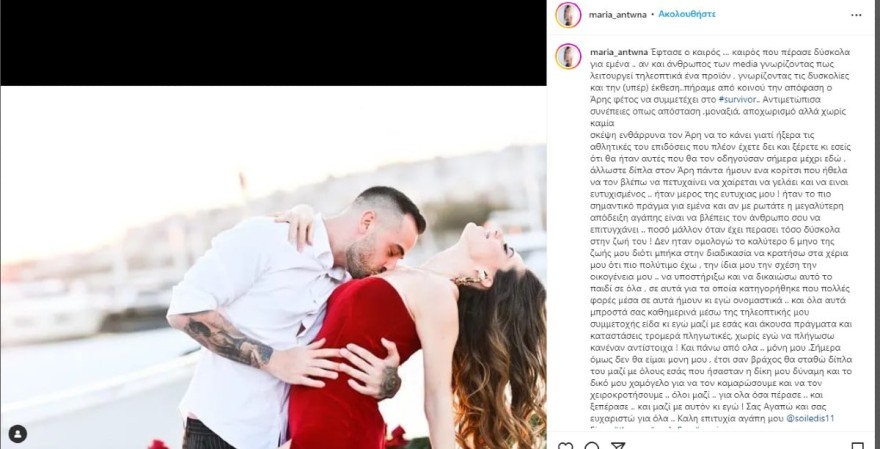Image resolution: width=880 pixels, height=449 pixels.
Task: Follow the account via Ακολουθήστε
Action: pyautogui.click(x=687, y=14)
